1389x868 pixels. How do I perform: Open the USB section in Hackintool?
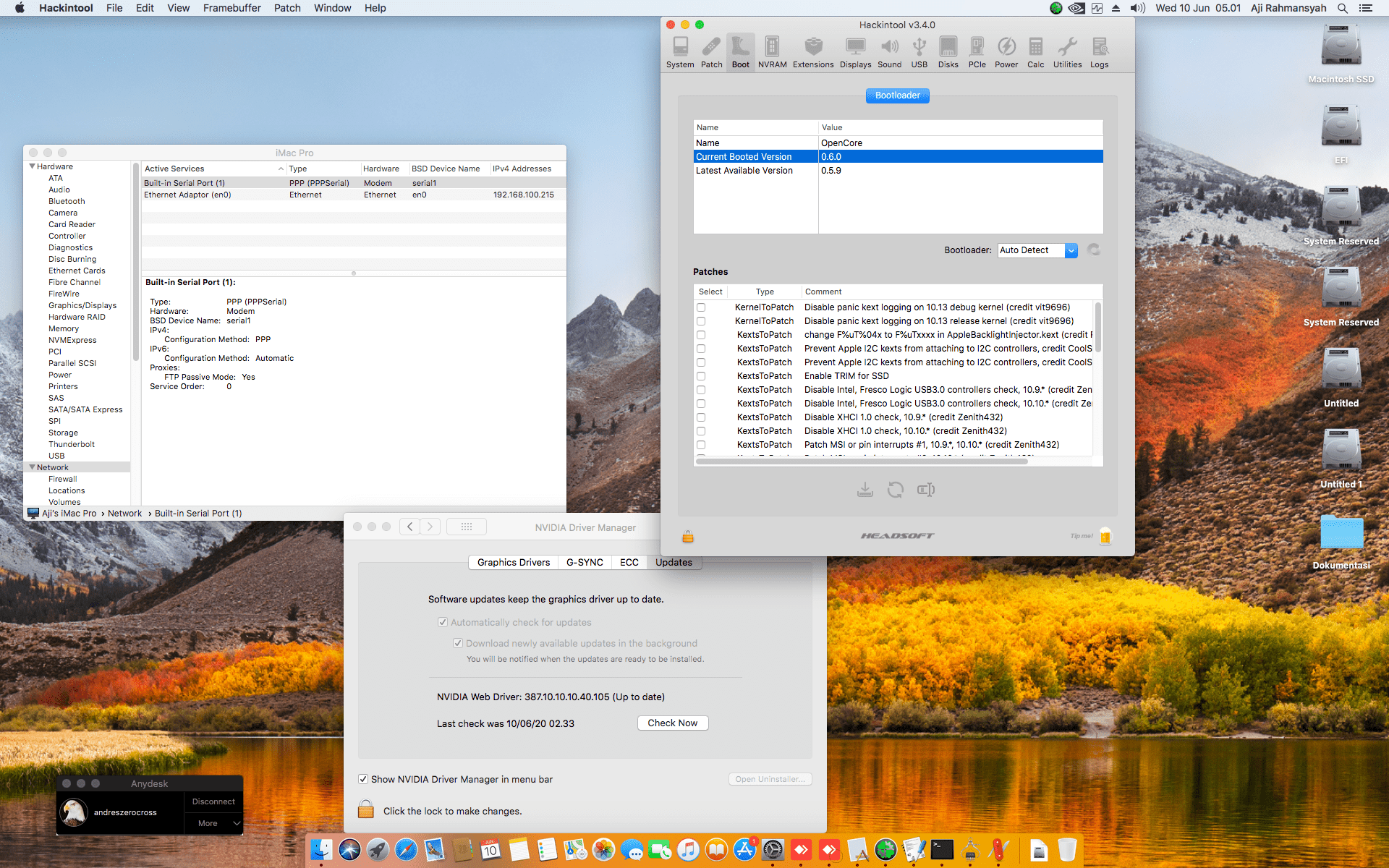click(919, 53)
